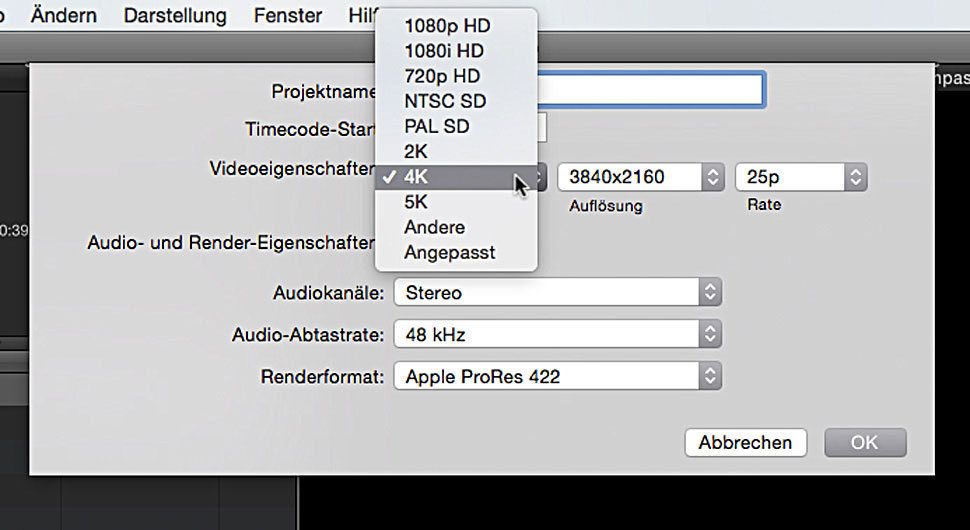Pick the Angepasst format option

[449, 253]
